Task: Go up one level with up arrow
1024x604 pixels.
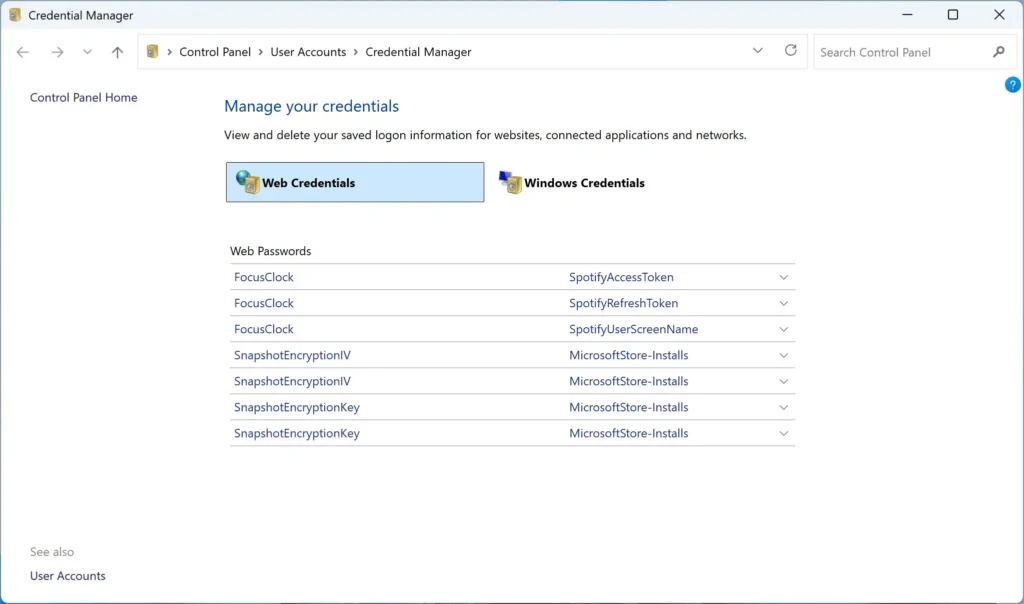Action: pos(117,52)
